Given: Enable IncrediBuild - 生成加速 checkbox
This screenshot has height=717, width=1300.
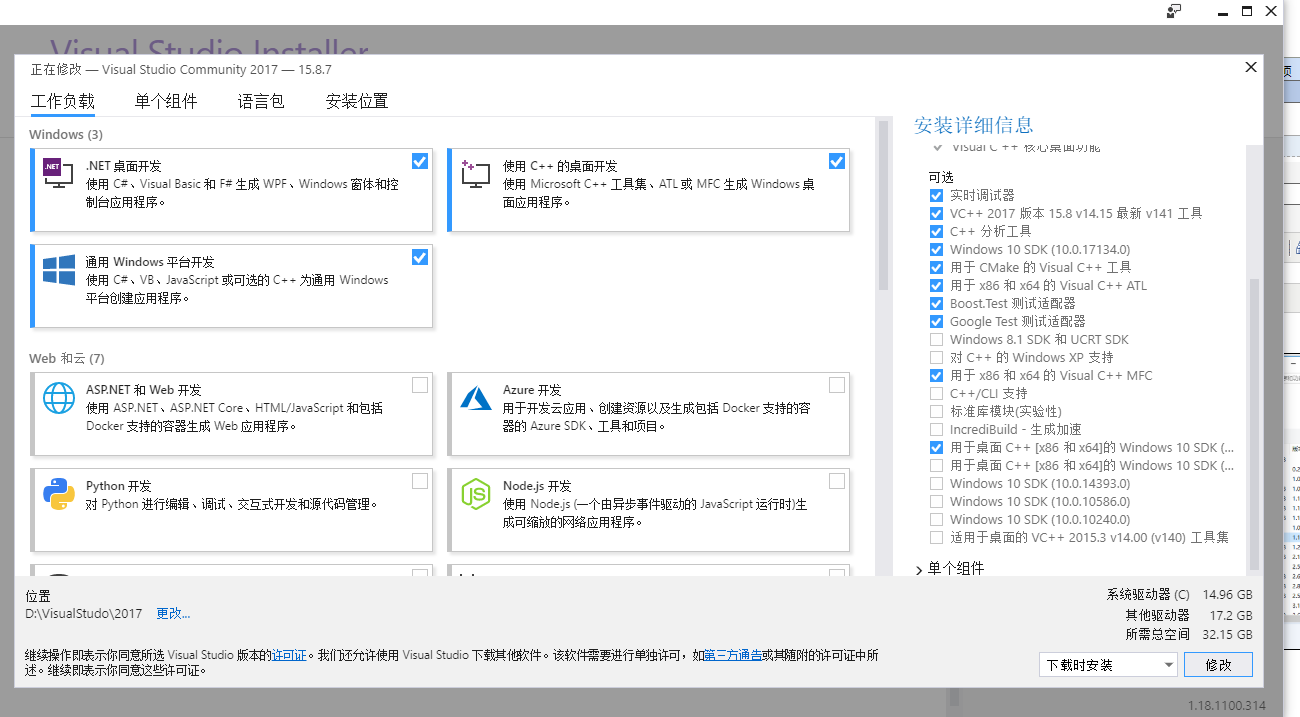Looking at the screenshot, I should [936, 429].
